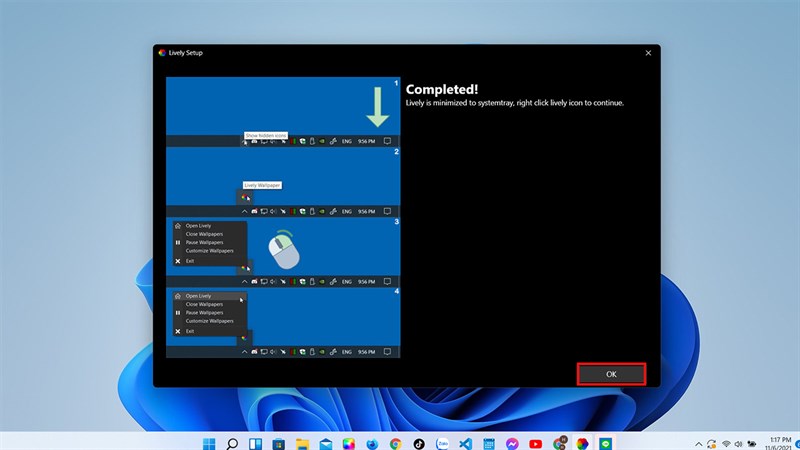Open Messenger from the taskbar
This screenshot has width=800, height=450.
point(511,442)
